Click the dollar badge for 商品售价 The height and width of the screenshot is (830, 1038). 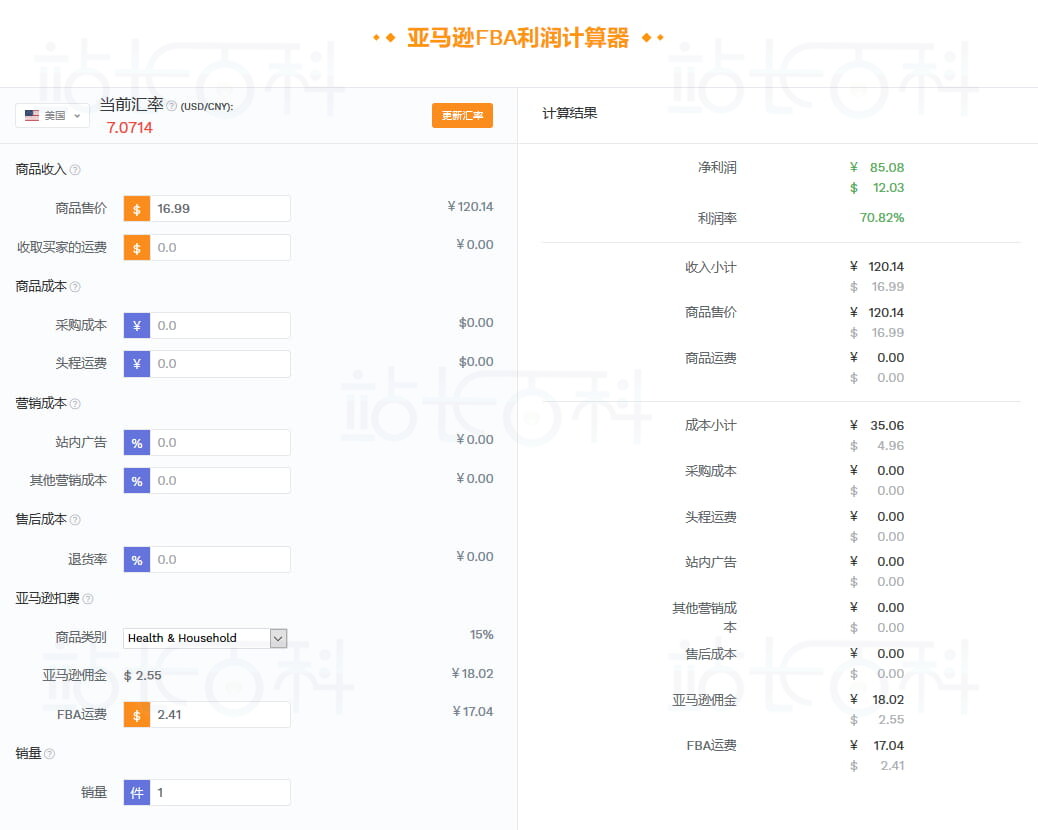click(137, 209)
